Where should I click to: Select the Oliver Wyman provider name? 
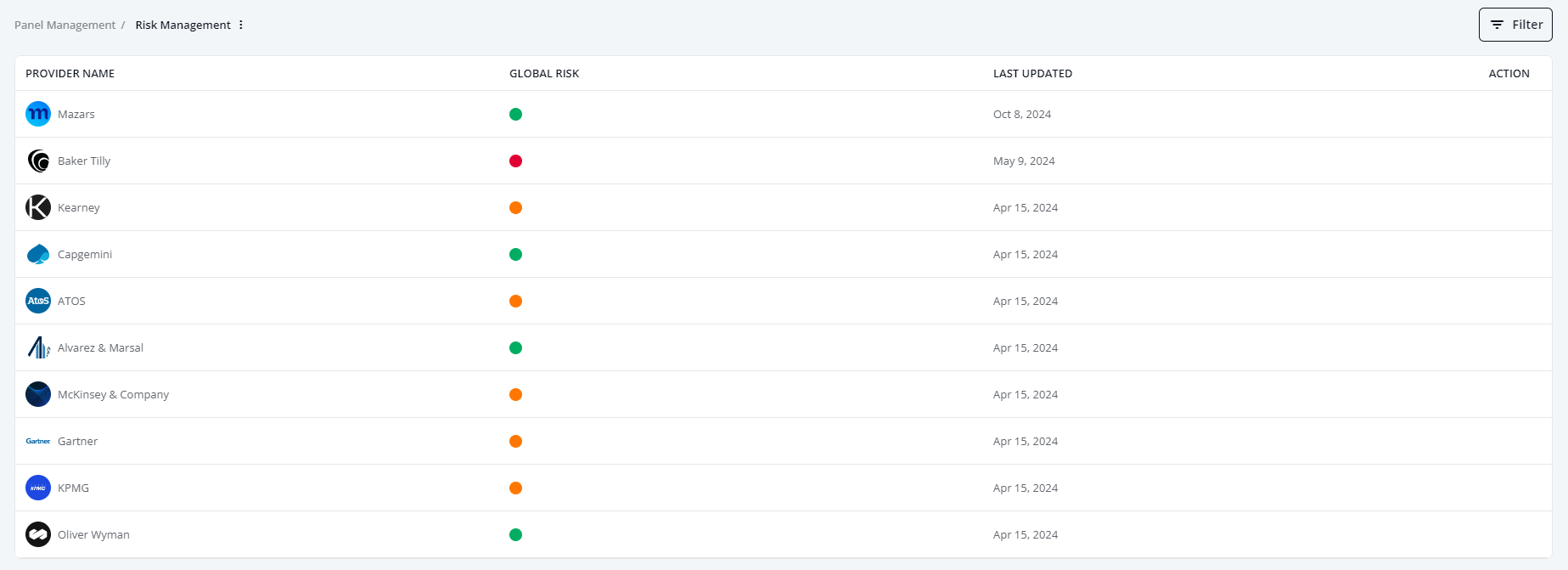pos(93,534)
